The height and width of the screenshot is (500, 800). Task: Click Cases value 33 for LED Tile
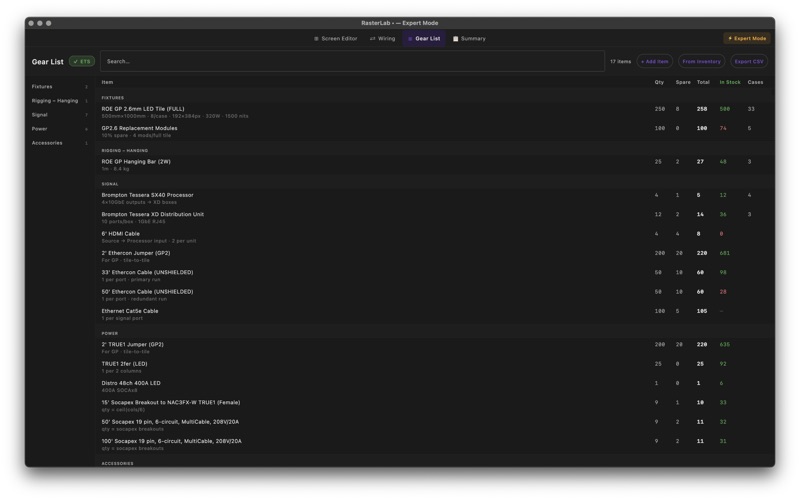(751, 109)
